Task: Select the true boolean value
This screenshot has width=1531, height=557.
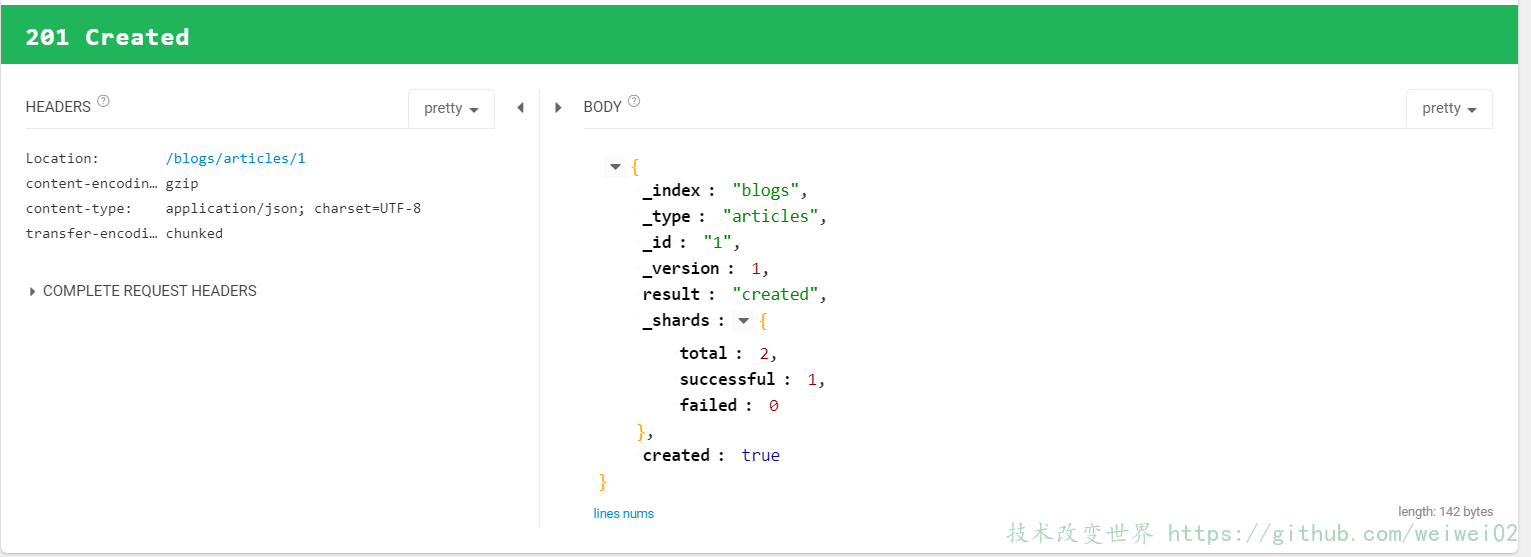Action: [761, 455]
